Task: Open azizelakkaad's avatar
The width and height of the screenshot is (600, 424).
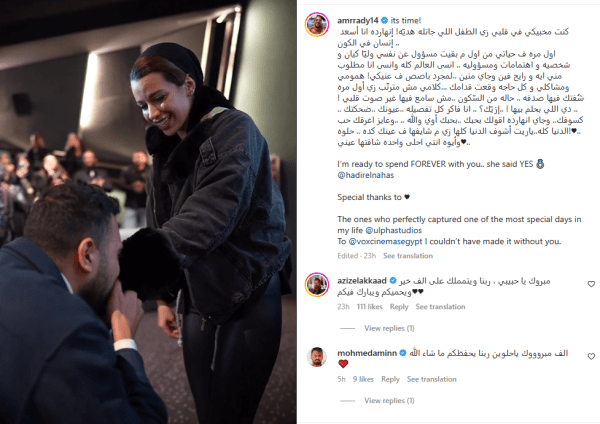Action: pos(317,285)
